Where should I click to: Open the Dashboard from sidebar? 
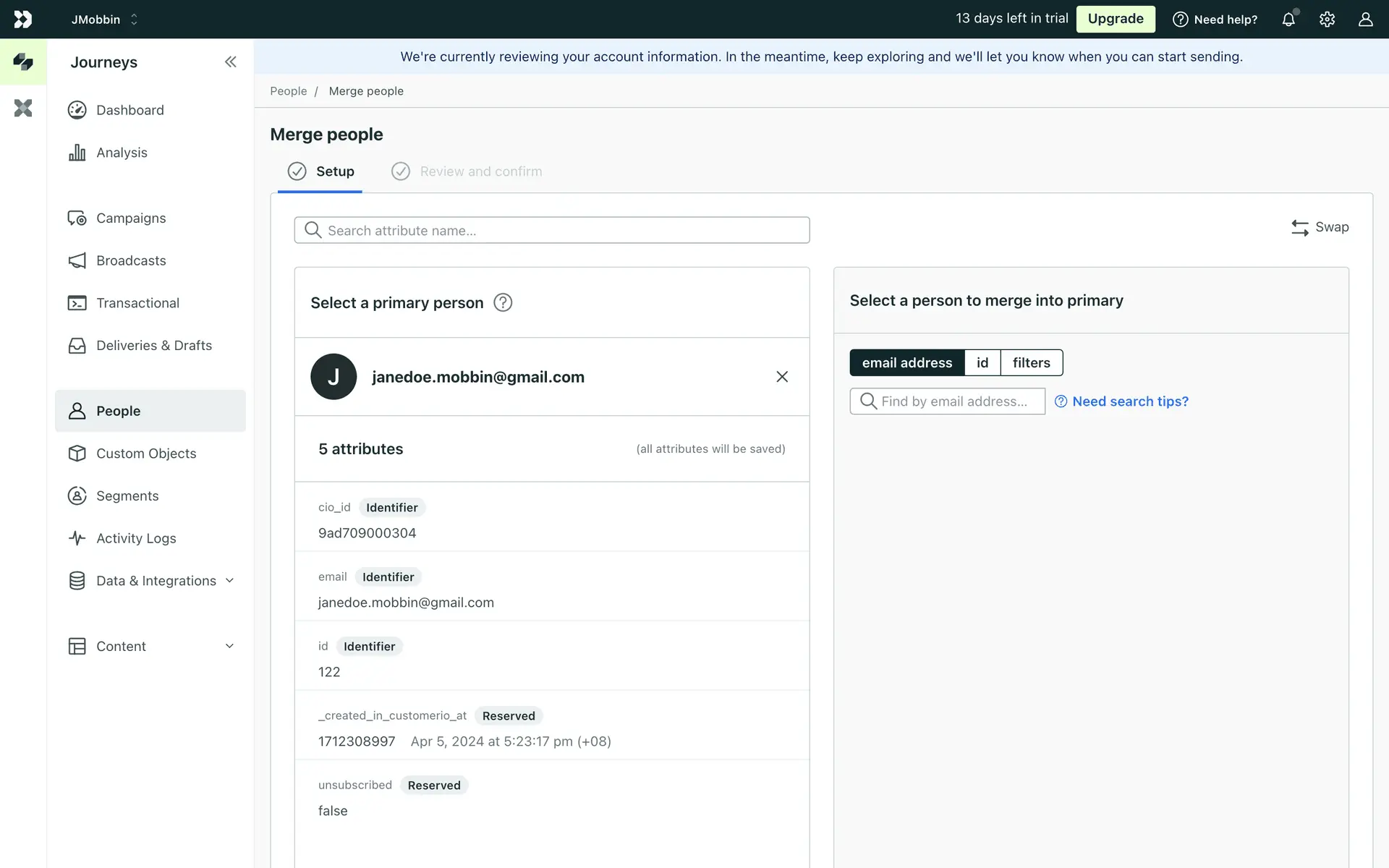pos(130,110)
